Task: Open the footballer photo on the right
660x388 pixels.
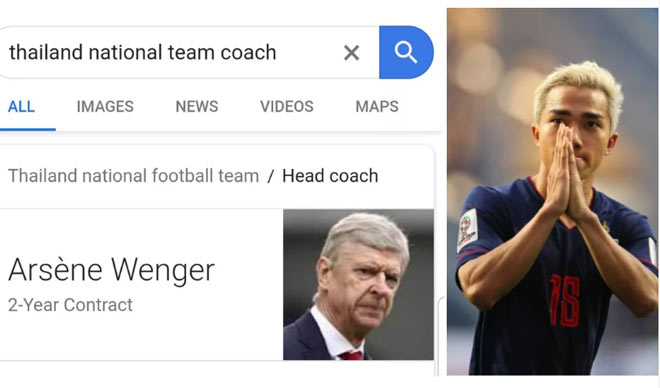Action: [552, 191]
